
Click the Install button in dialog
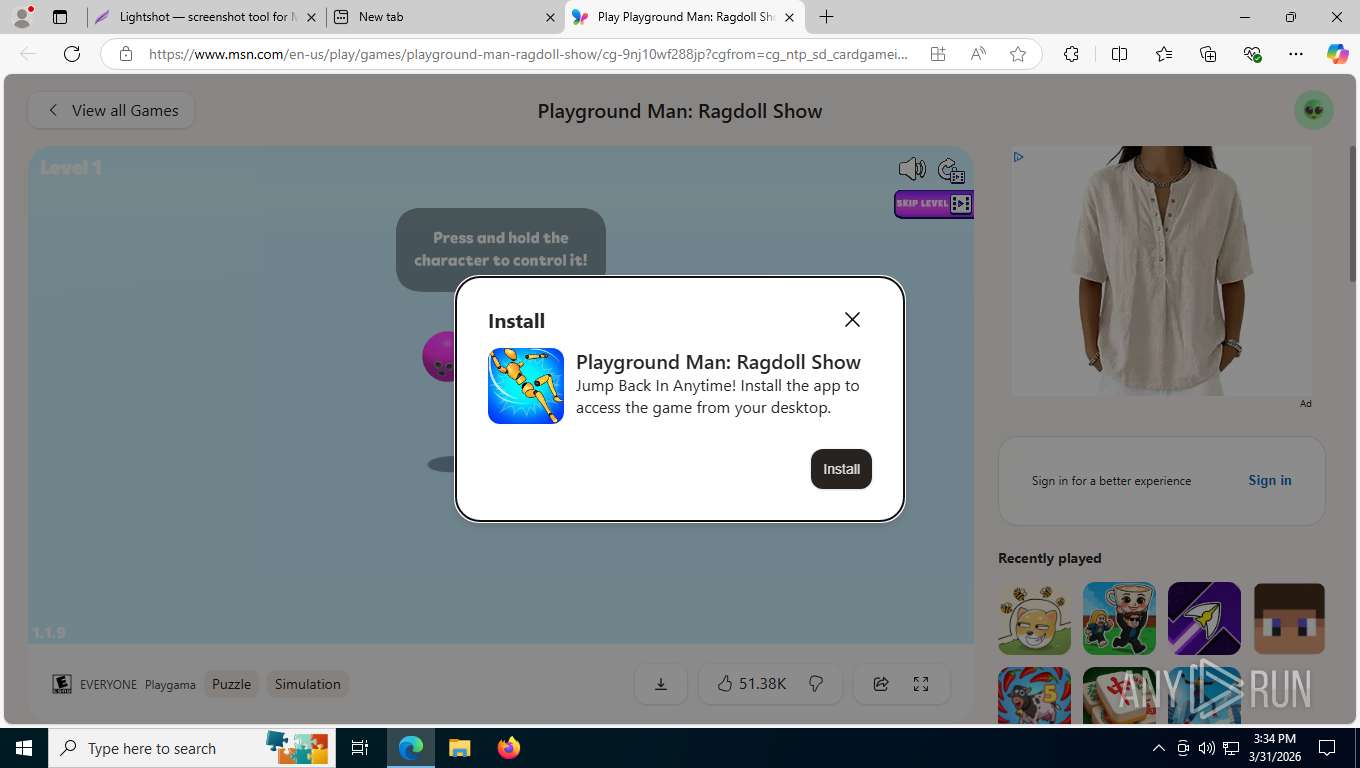(841, 469)
